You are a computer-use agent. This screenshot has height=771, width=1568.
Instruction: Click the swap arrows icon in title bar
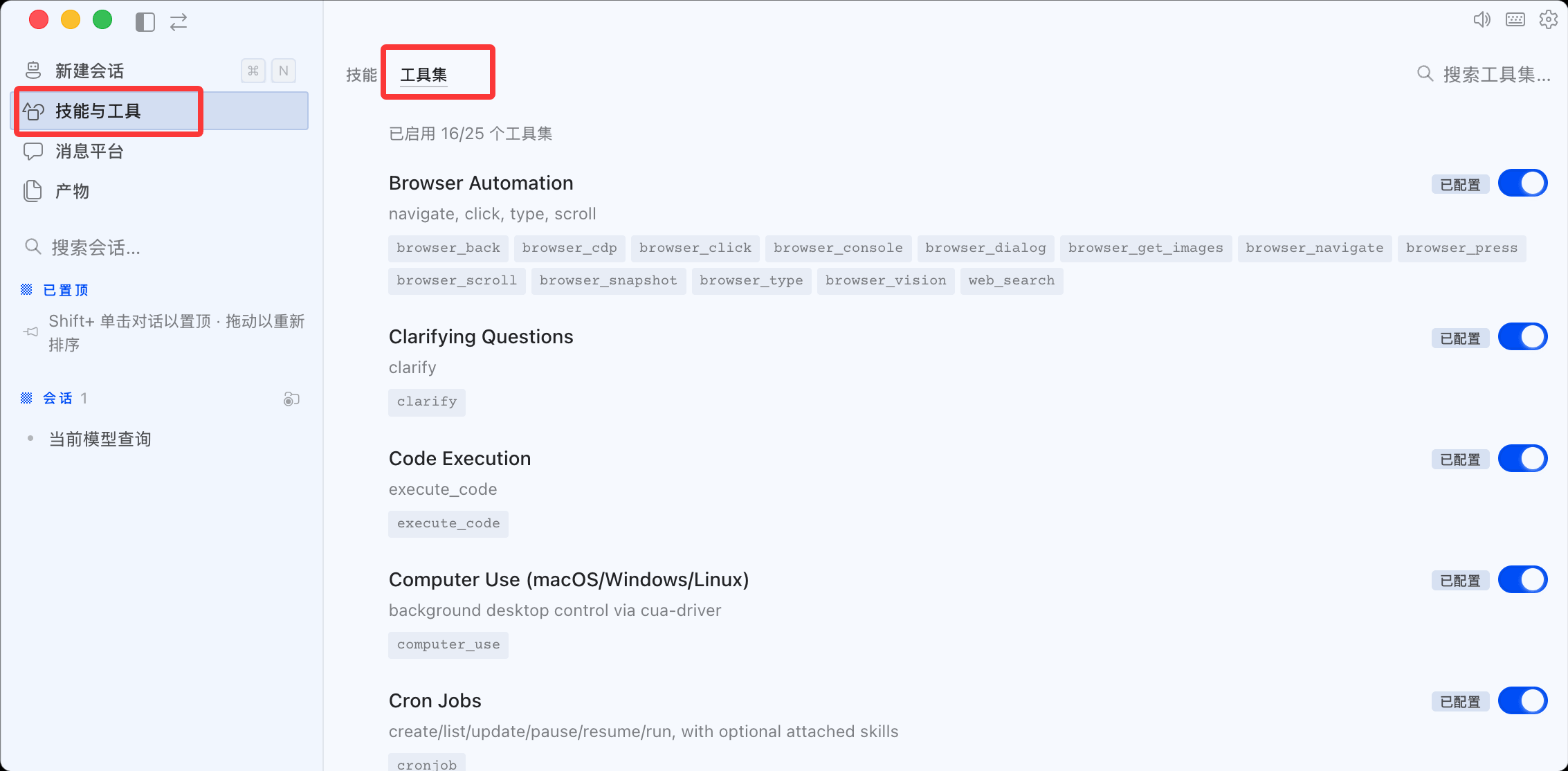click(179, 22)
